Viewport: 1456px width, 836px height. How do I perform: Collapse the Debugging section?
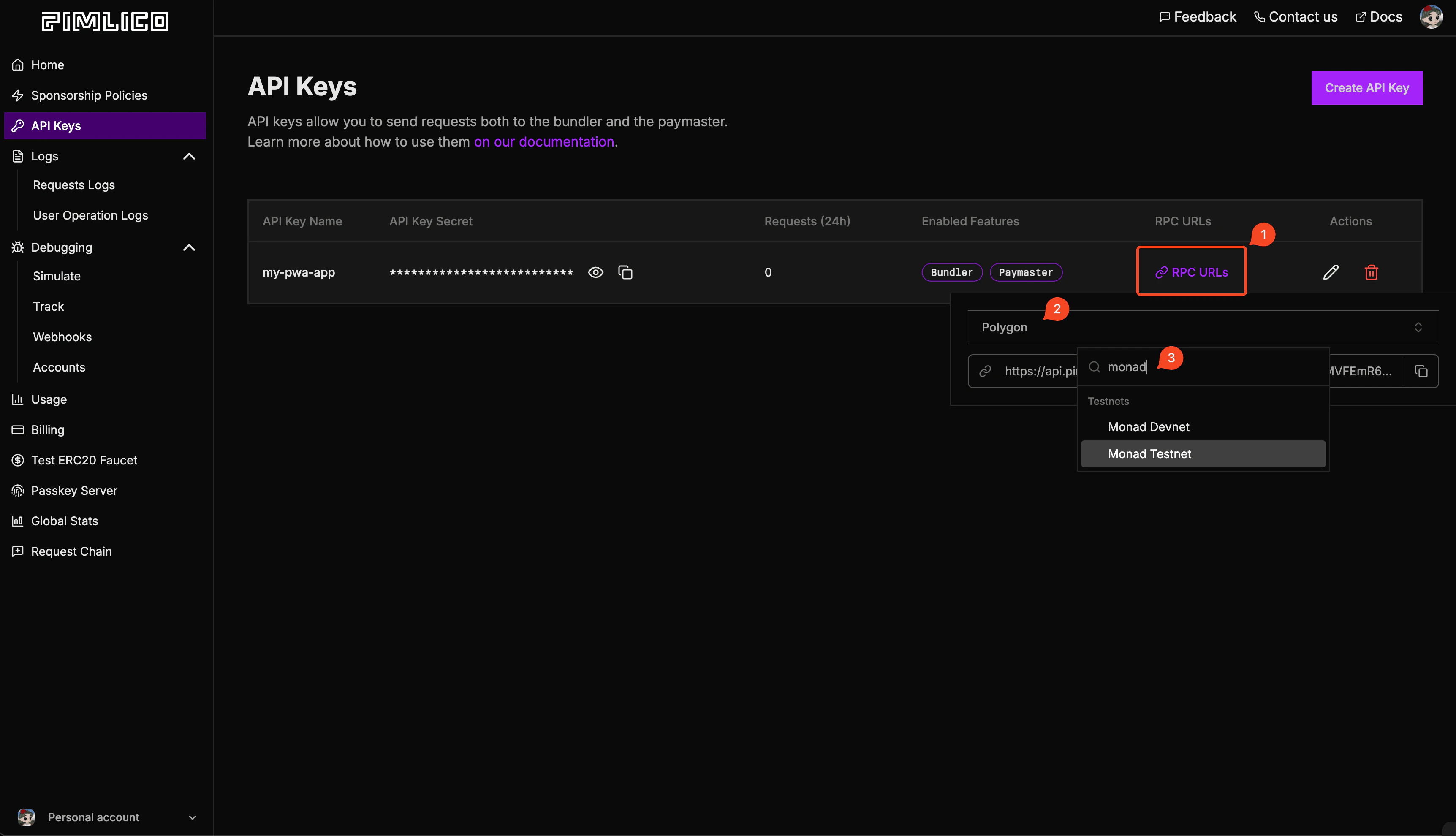click(x=189, y=247)
